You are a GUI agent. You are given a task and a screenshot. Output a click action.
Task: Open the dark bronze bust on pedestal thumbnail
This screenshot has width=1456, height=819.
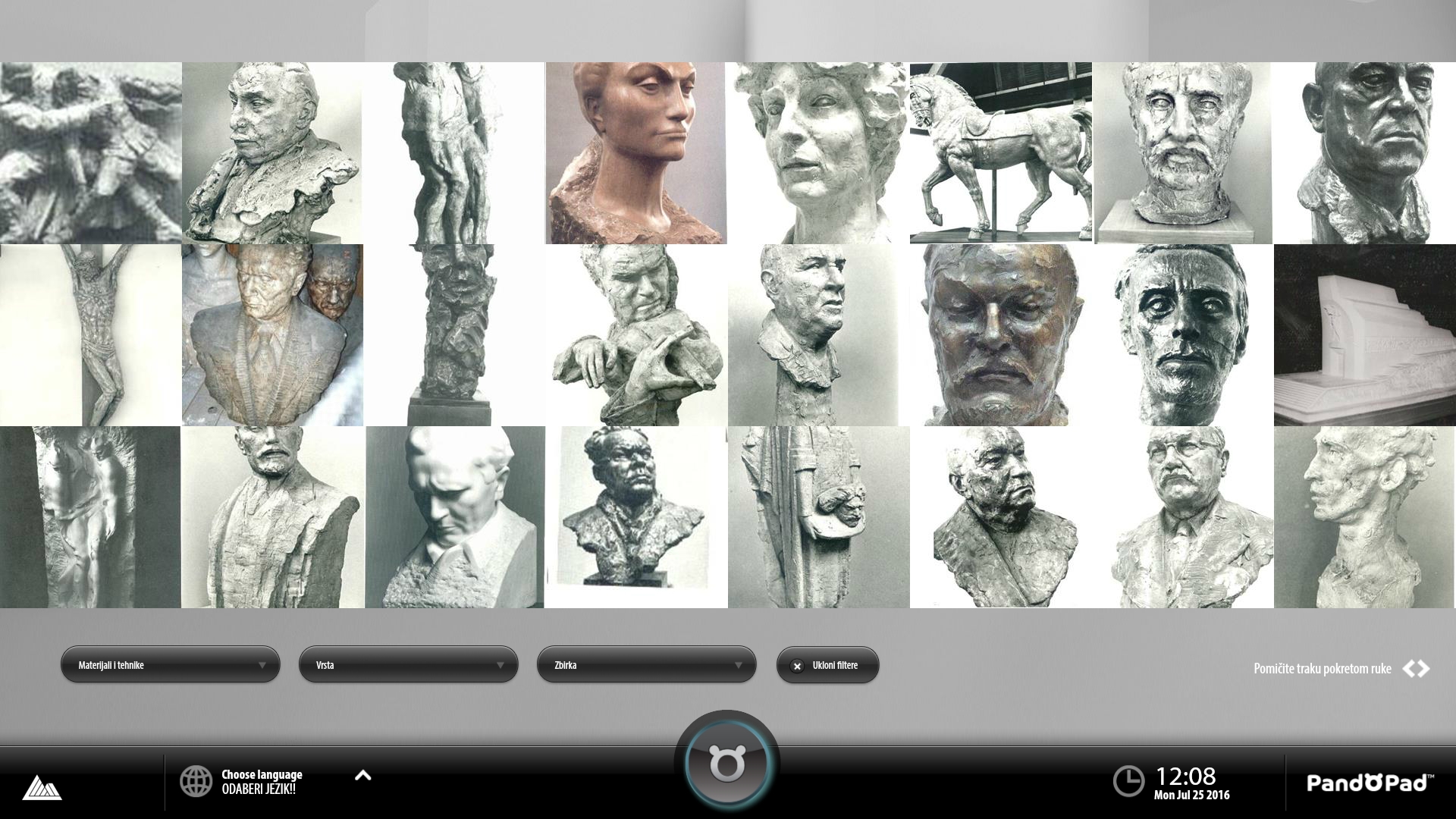pyautogui.click(x=635, y=517)
